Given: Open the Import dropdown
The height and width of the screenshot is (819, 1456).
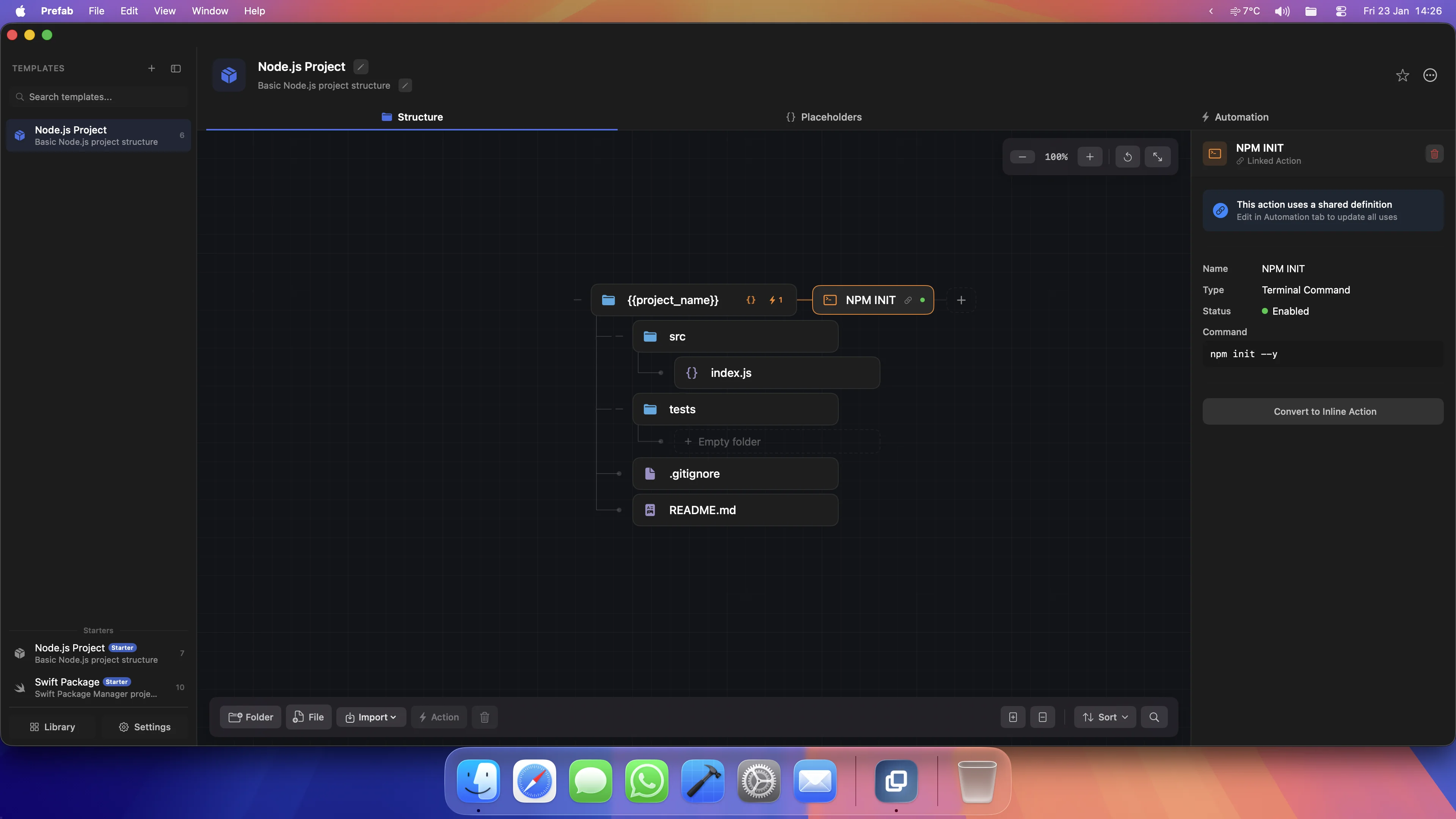Looking at the screenshot, I should tap(371, 717).
